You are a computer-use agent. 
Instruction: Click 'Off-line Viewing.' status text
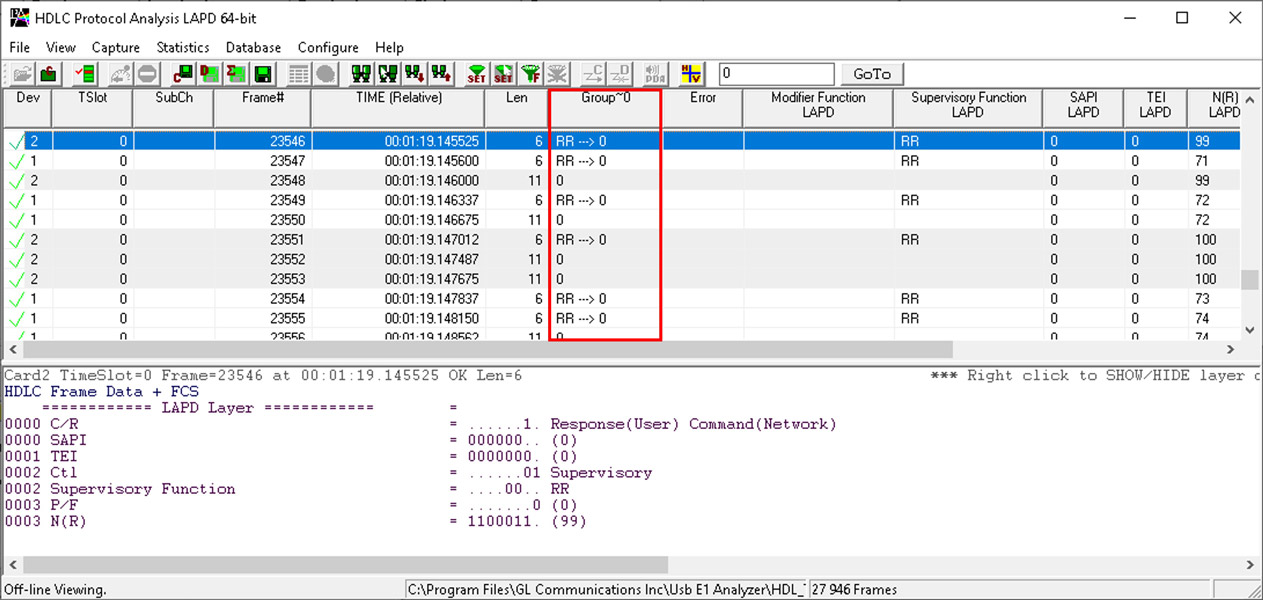(x=56, y=590)
